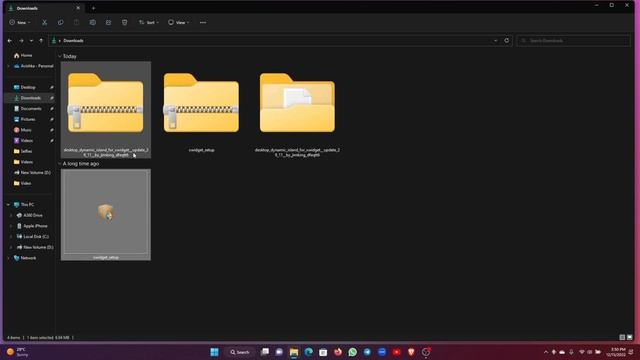
Task: Open New Volume (D:) under quick access
Action: pos(32,173)
